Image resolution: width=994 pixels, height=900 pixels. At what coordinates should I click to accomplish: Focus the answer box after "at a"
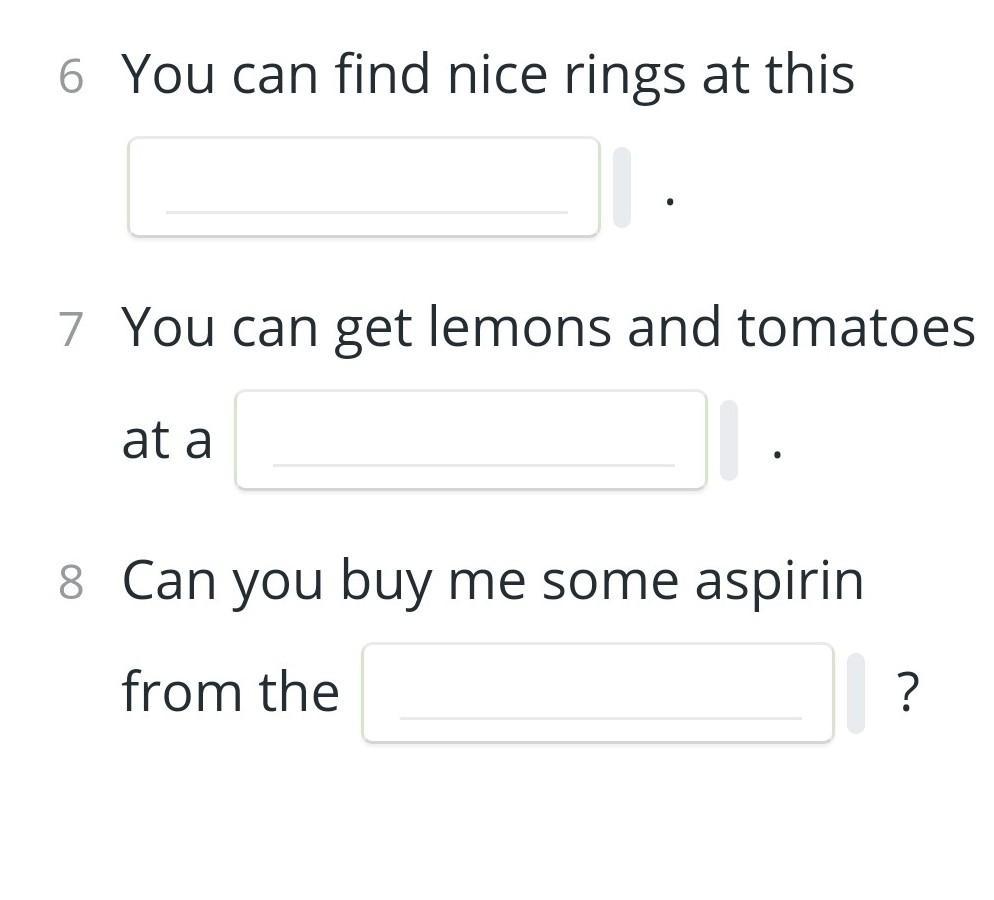point(471,439)
